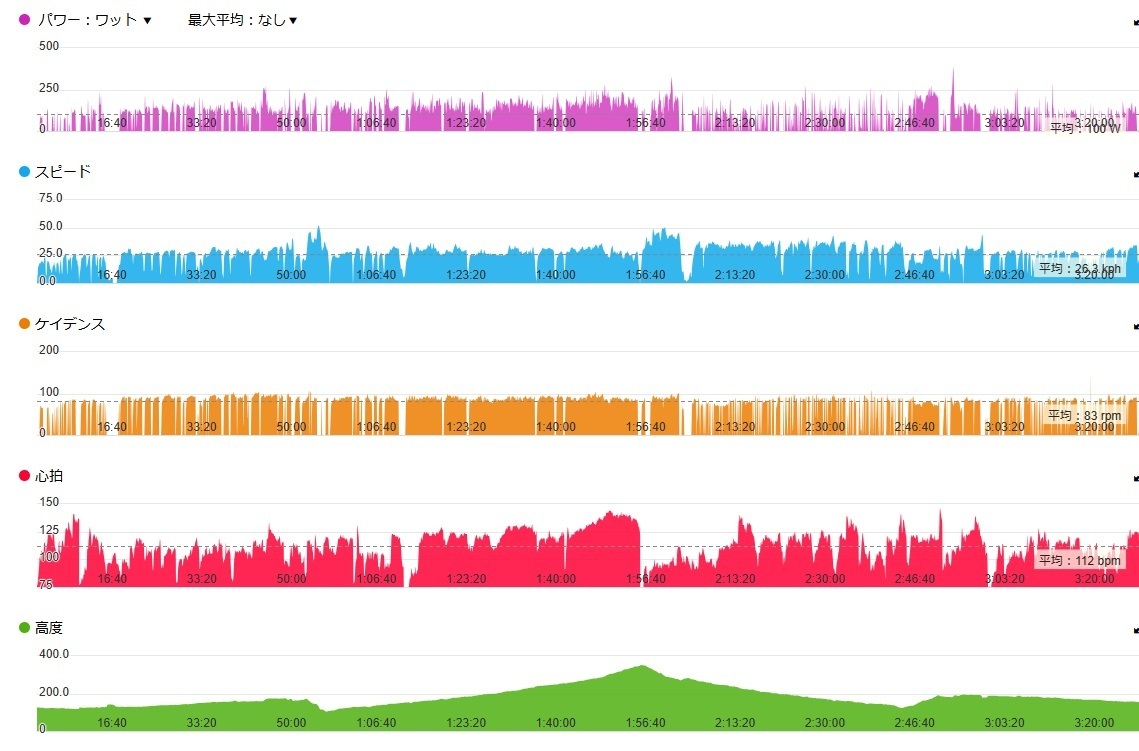
Task: Expand the power chart with its arrow icon
Action: (1135, 22)
